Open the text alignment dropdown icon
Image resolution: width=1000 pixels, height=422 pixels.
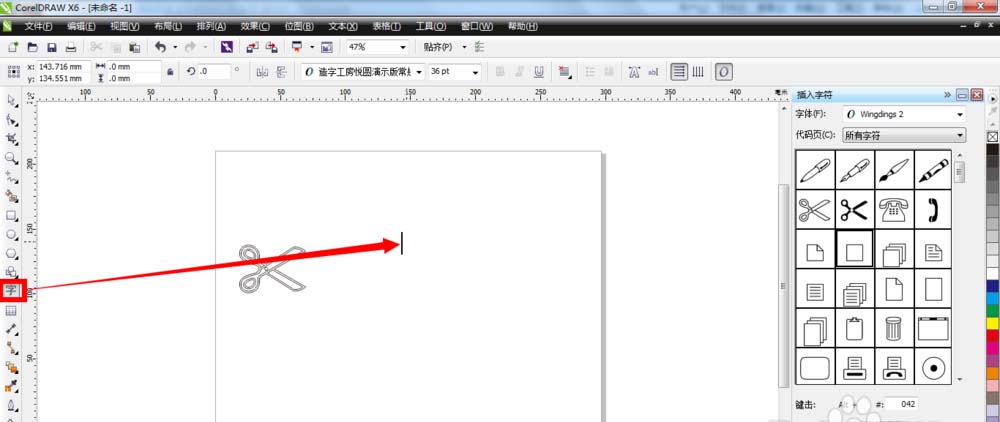(564, 72)
